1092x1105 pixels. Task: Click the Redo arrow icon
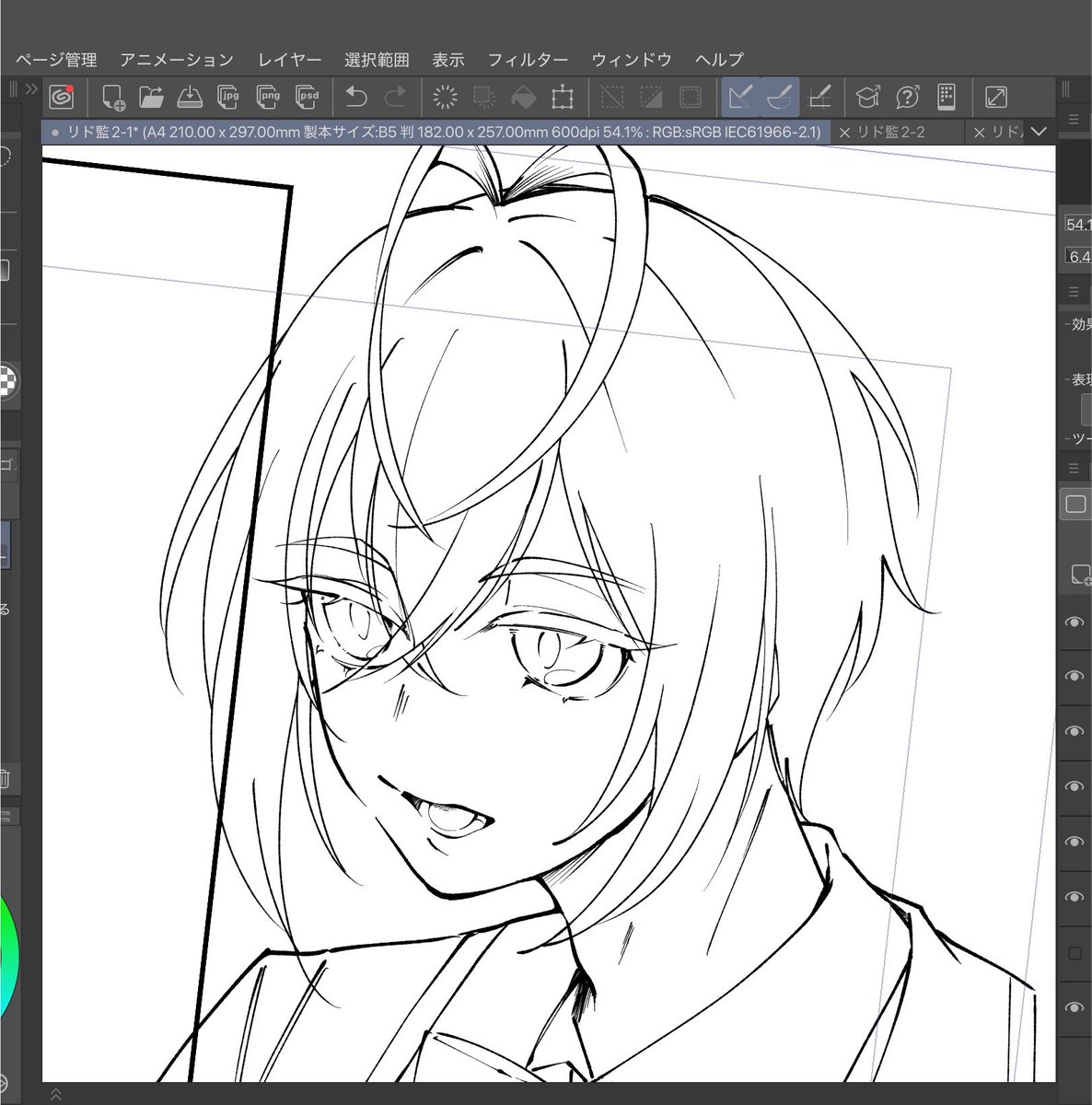pos(396,97)
